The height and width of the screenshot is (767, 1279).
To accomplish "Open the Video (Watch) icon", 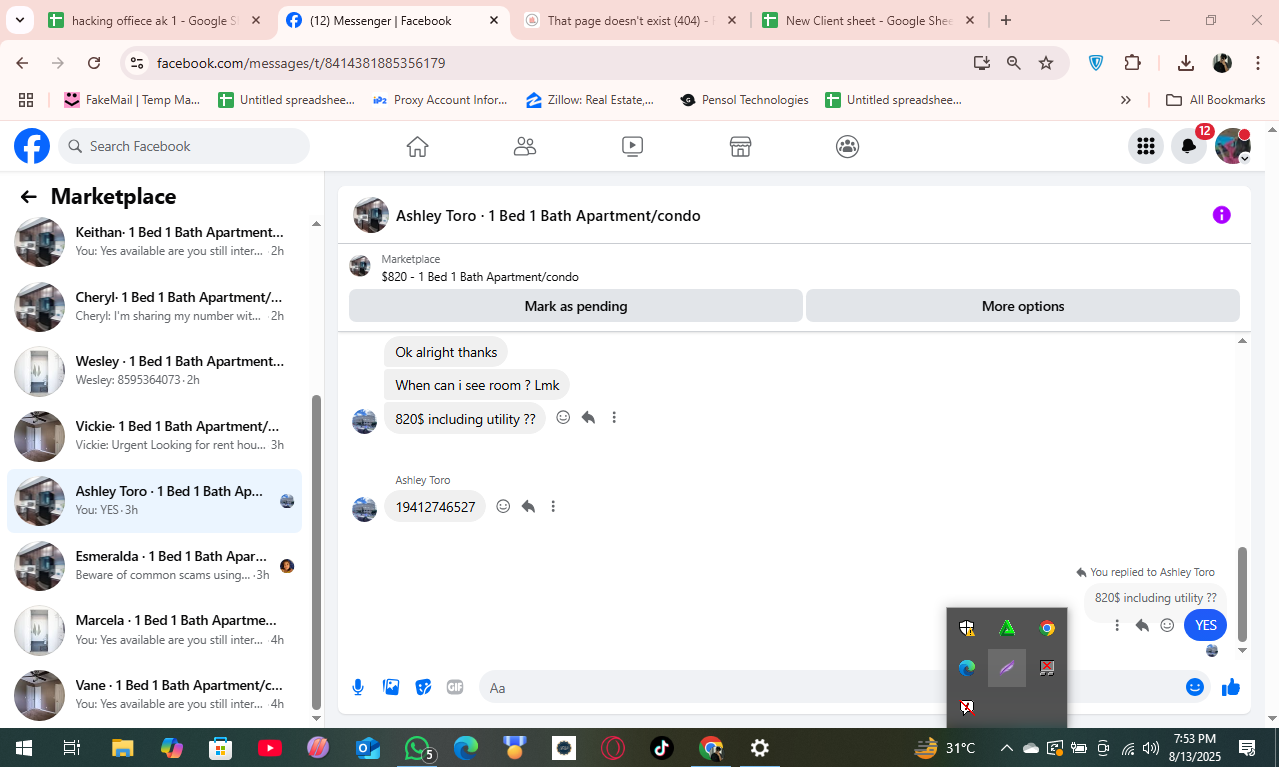I will pyautogui.click(x=632, y=147).
